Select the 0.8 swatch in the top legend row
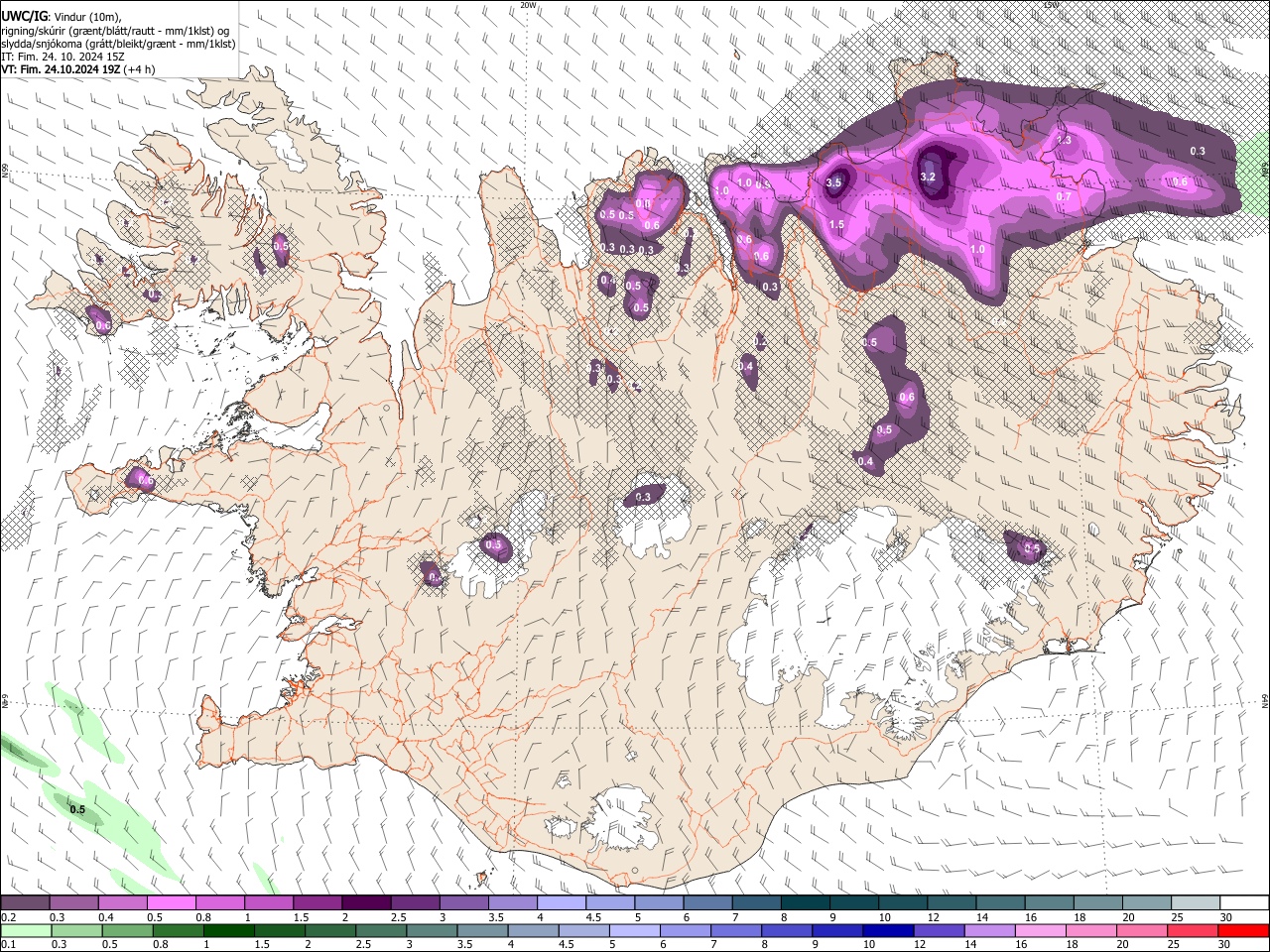 coord(220,903)
